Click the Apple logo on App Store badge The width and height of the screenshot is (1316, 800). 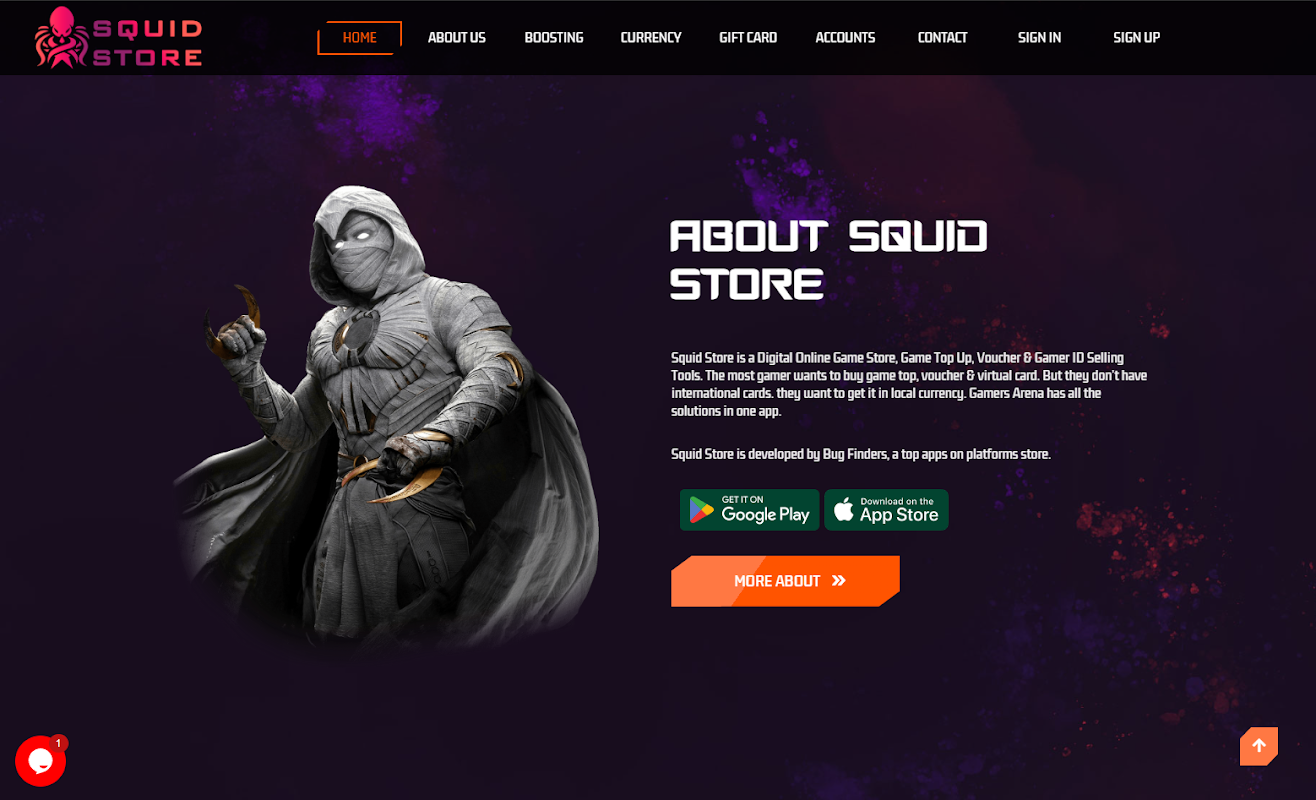click(x=844, y=510)
